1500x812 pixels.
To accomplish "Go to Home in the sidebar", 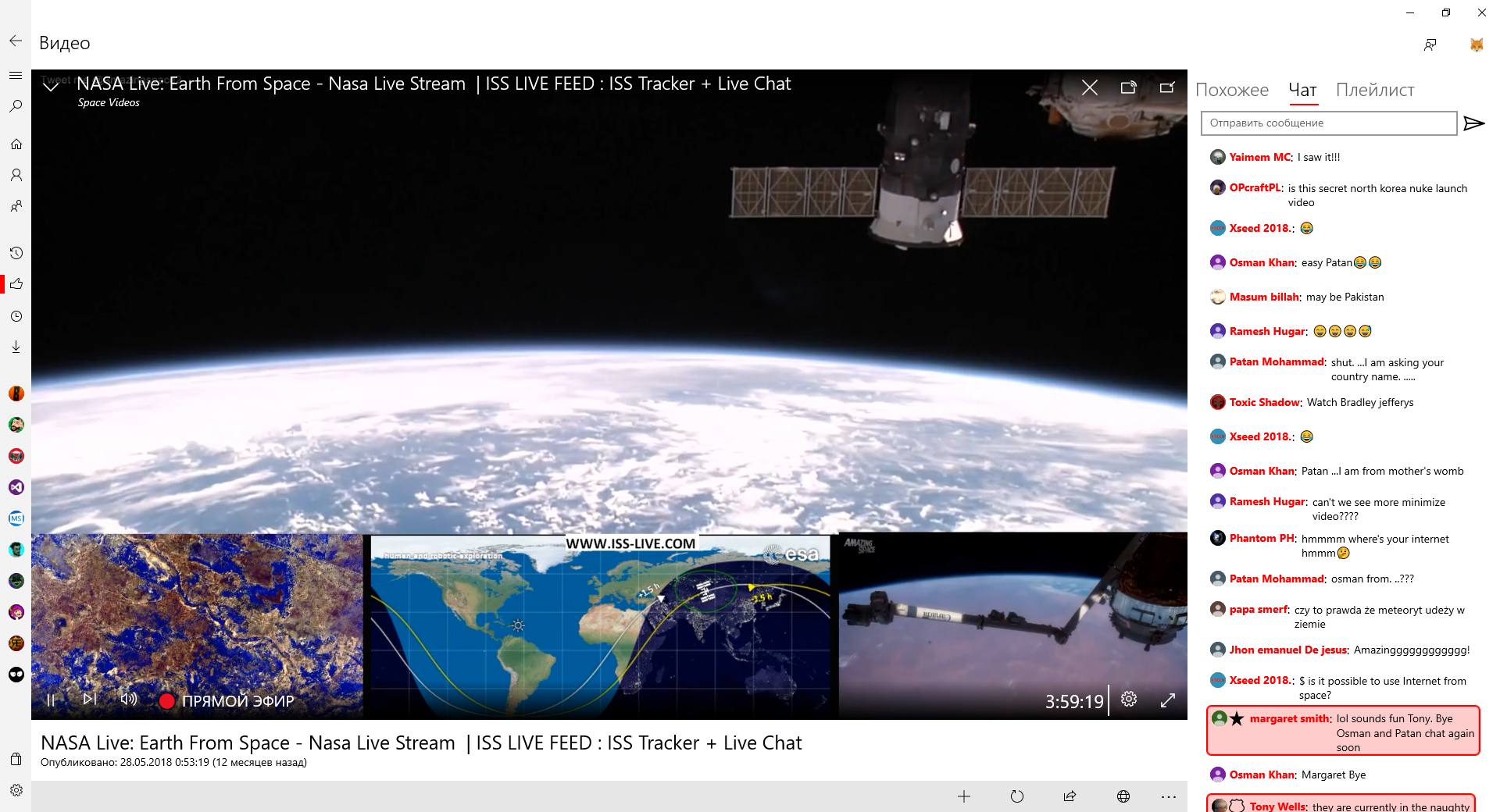I will pos(16,144).
